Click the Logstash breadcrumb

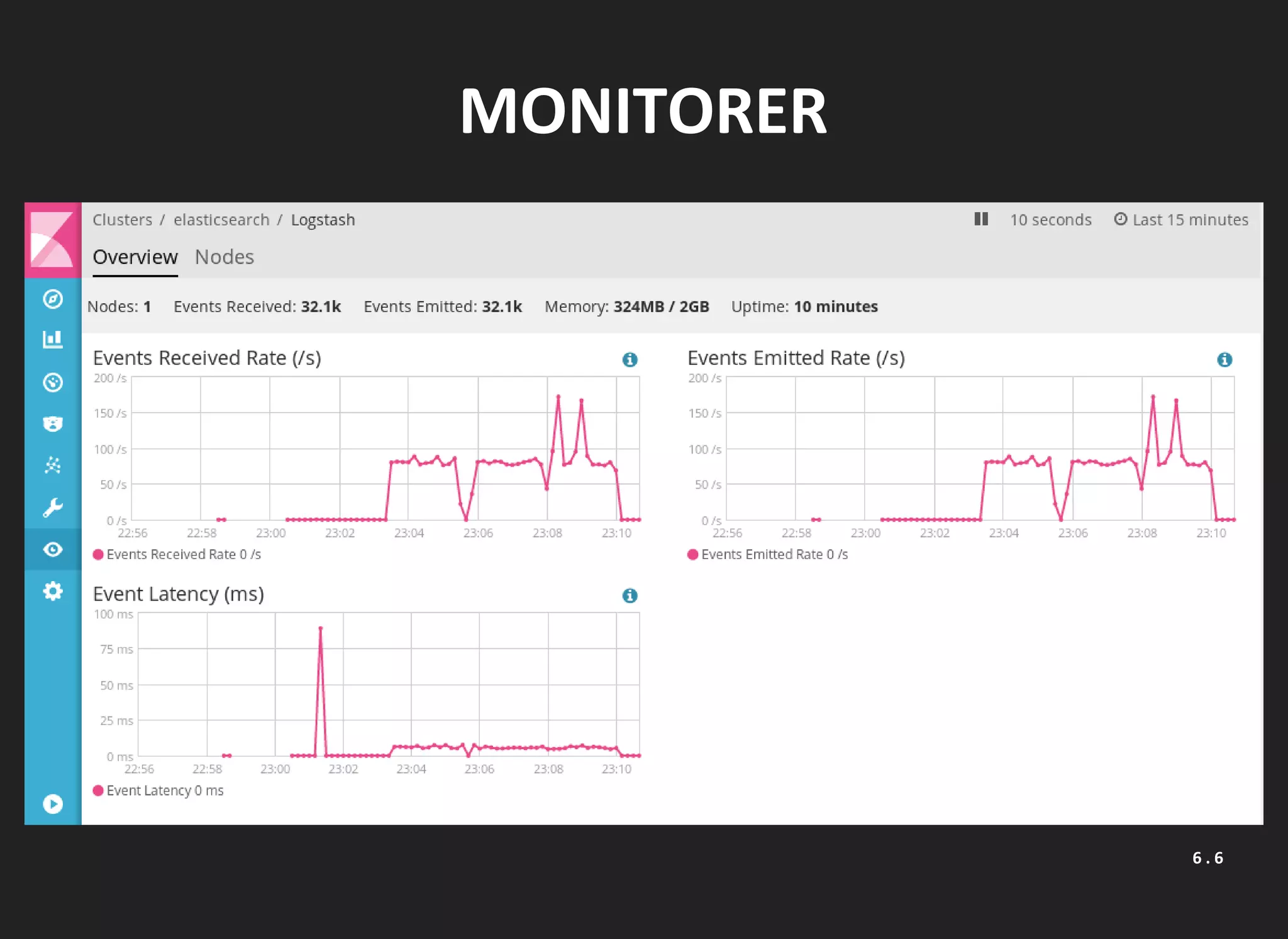(x=323, y=220)
